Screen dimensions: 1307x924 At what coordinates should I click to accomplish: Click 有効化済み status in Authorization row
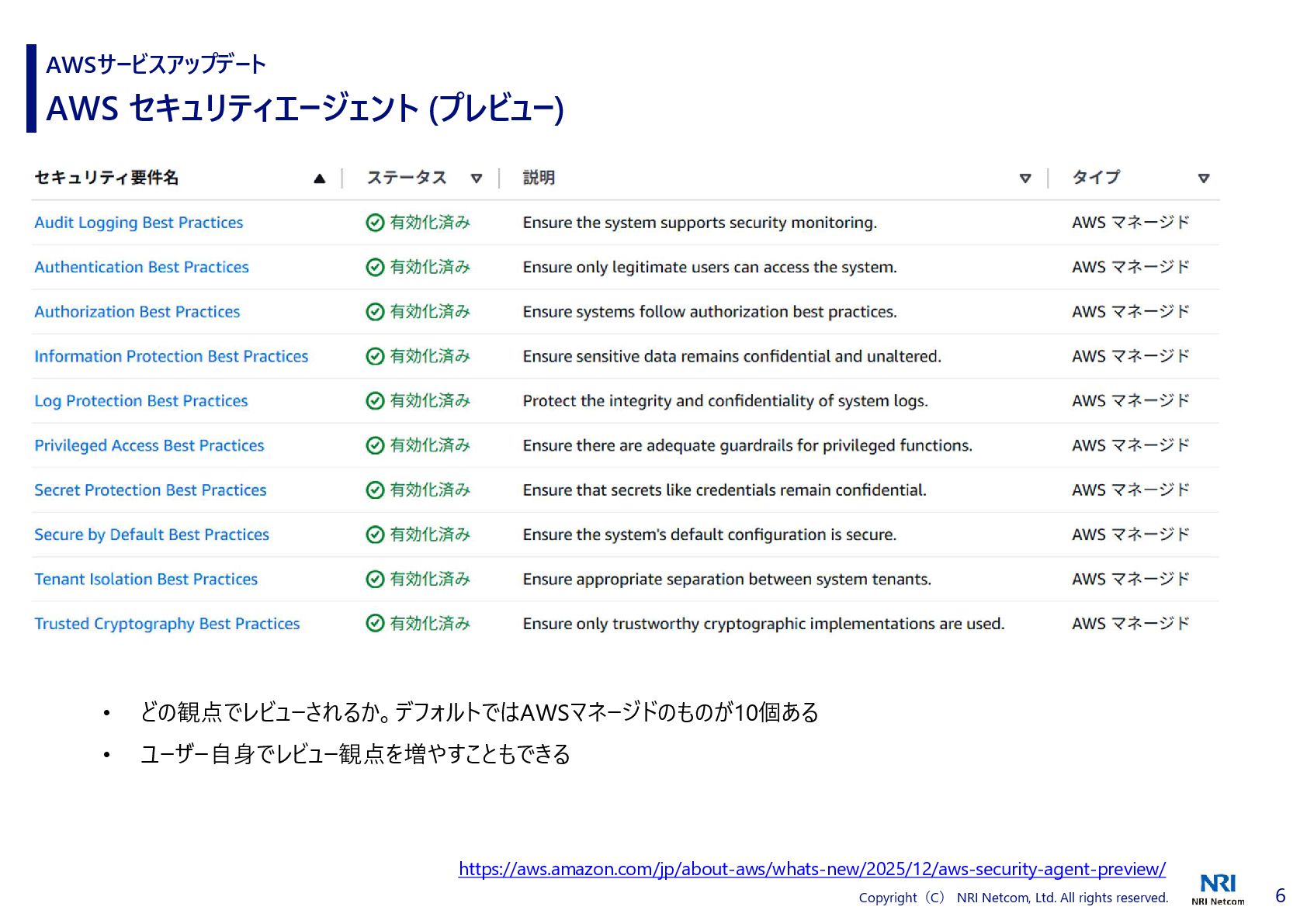pos(430,312)
